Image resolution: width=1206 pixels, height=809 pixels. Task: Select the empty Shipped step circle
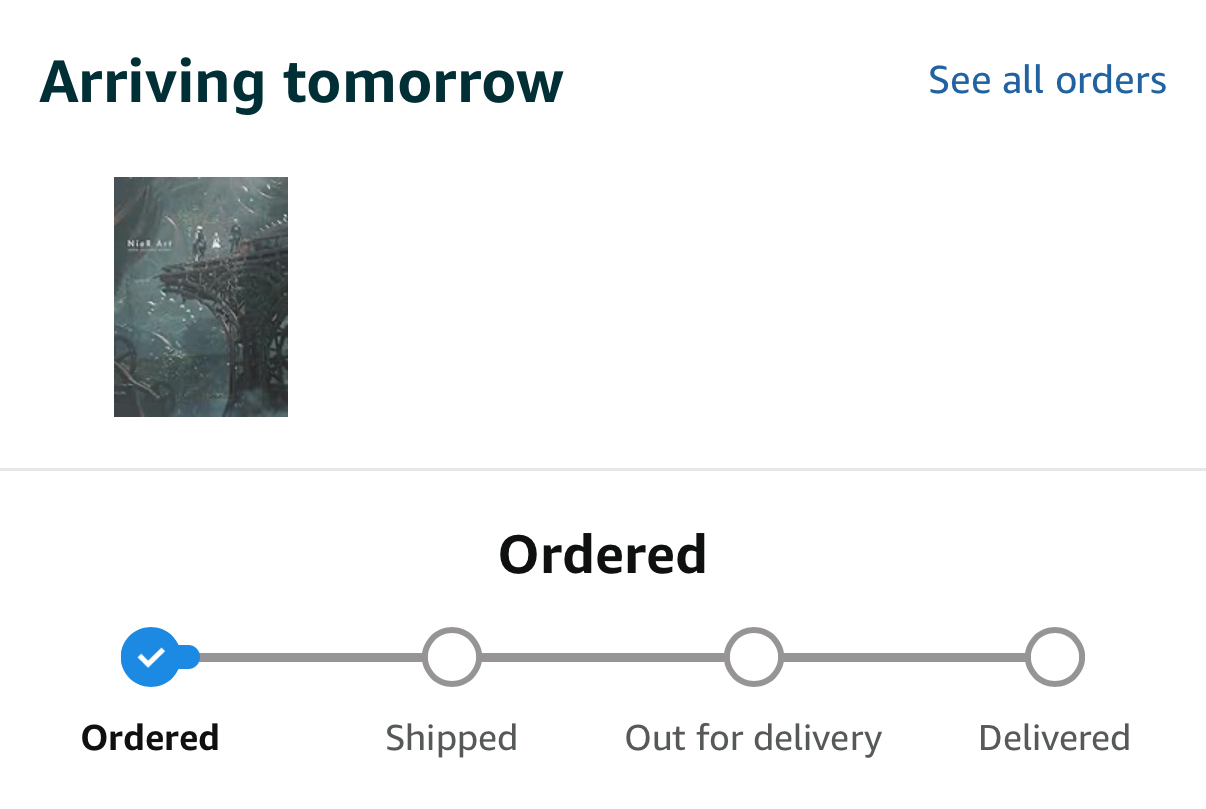pos(452,657)
